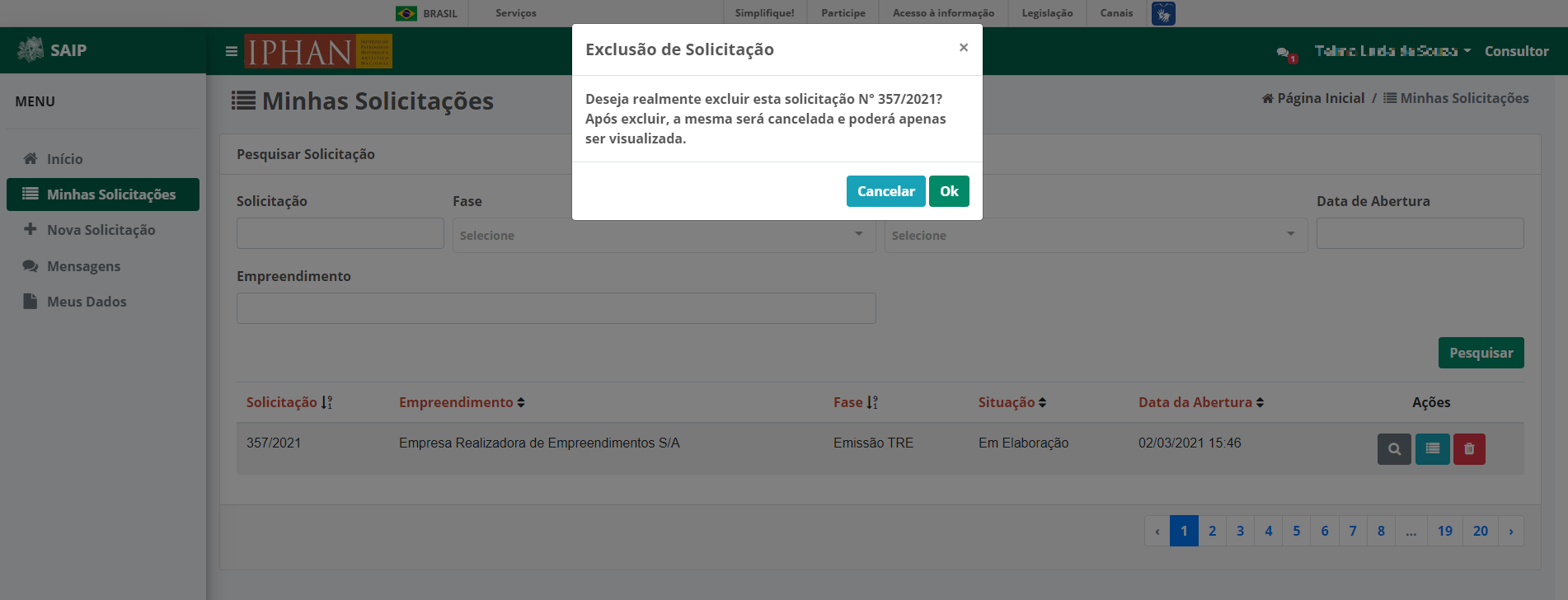Go to page 19
Screen dimensions: 1568x600
[1445, 531]
